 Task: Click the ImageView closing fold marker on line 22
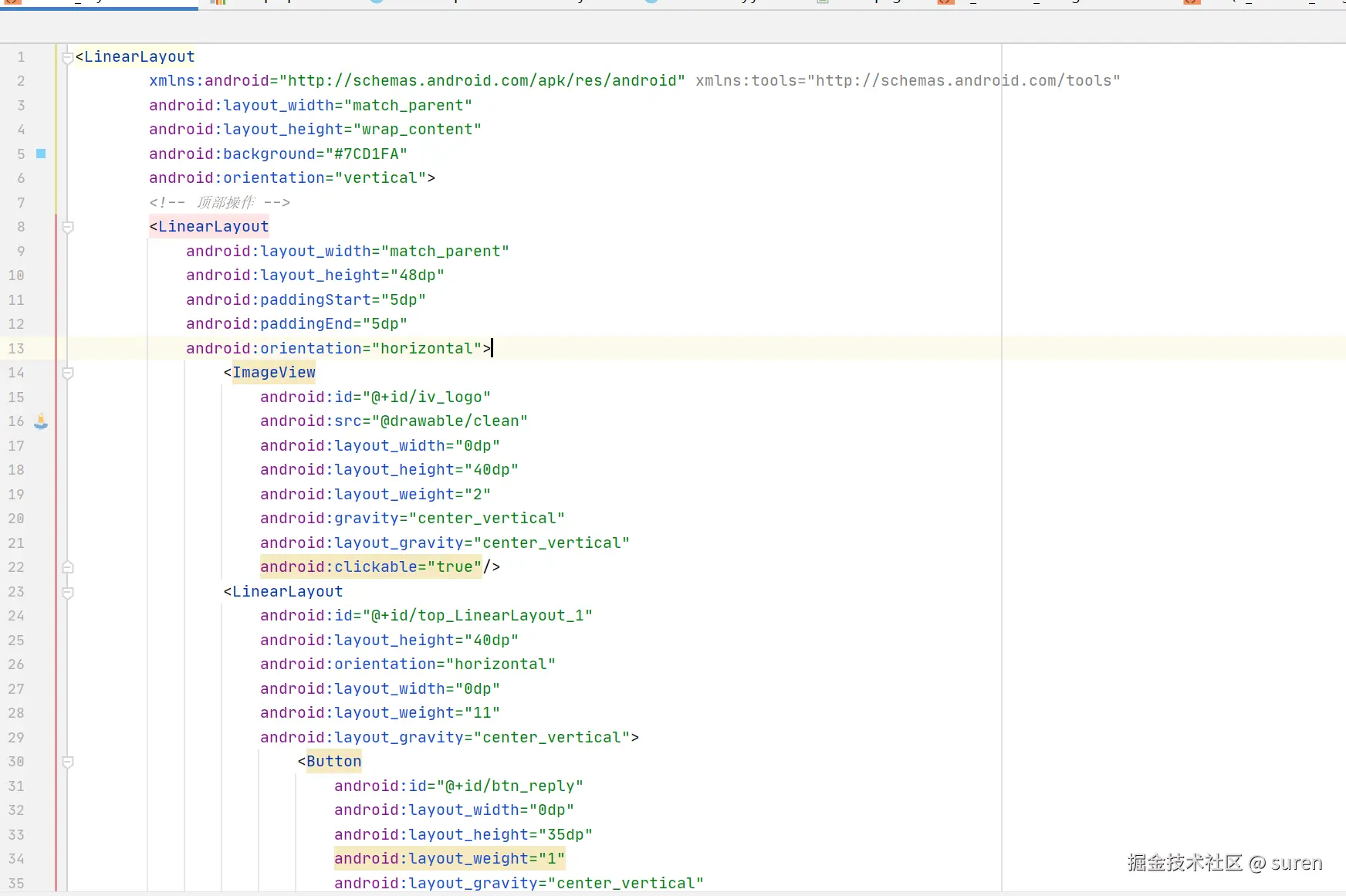pyautogui.click(x=68, y=567)
